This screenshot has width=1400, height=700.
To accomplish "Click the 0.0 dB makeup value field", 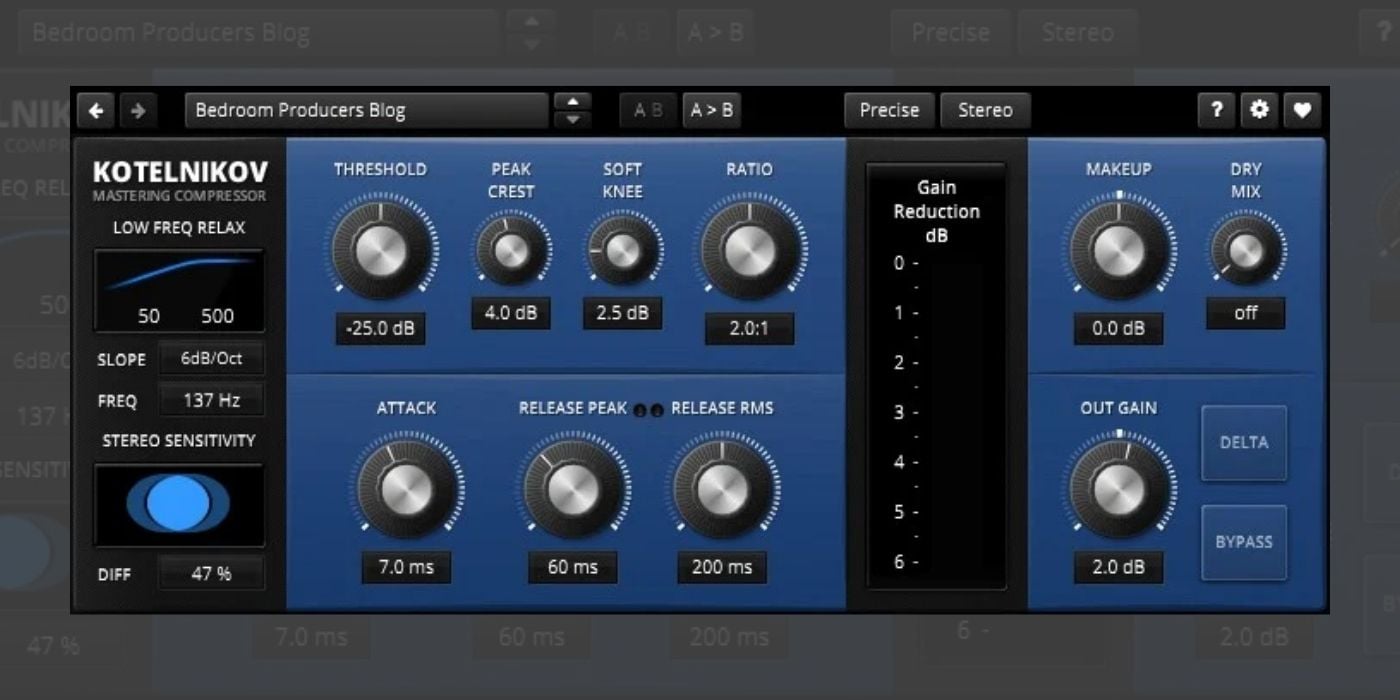I will (x=1119, y=329).
